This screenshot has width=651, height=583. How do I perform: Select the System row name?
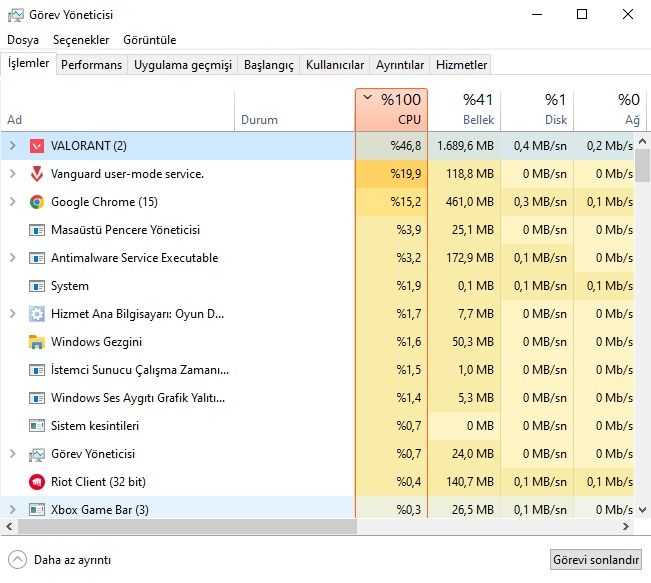coord(70,286)
